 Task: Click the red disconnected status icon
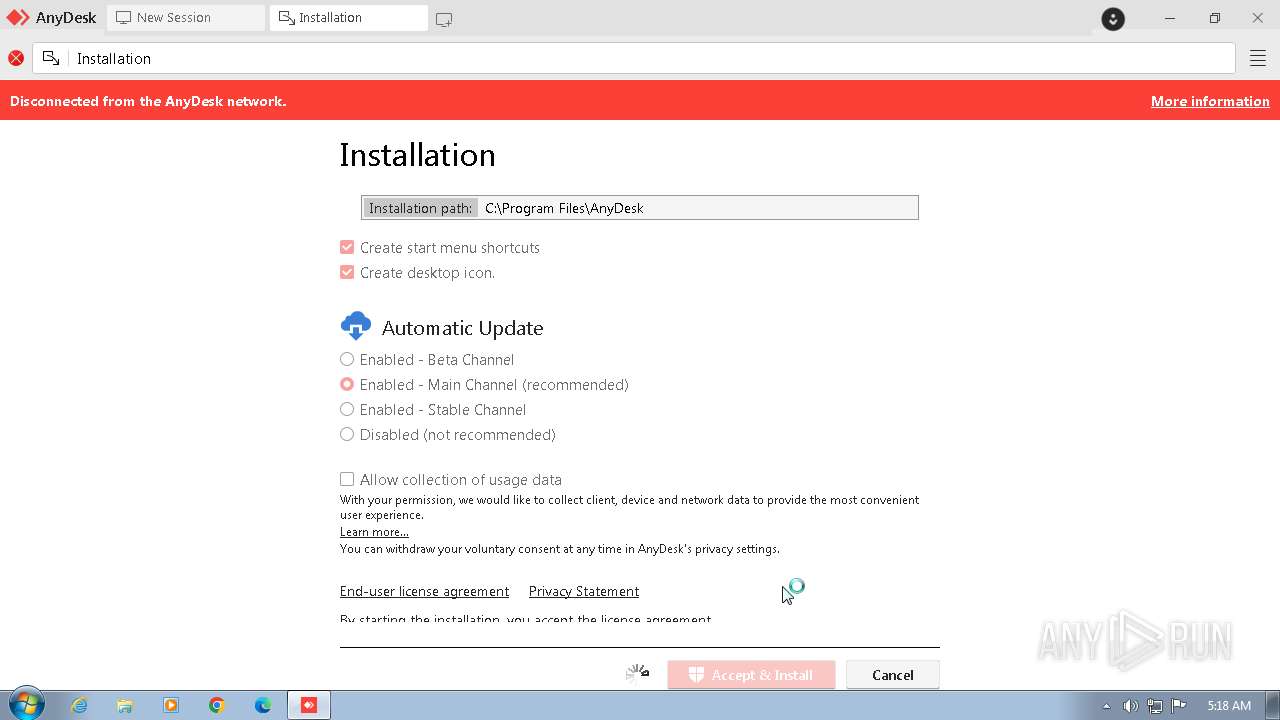[16, 58]
